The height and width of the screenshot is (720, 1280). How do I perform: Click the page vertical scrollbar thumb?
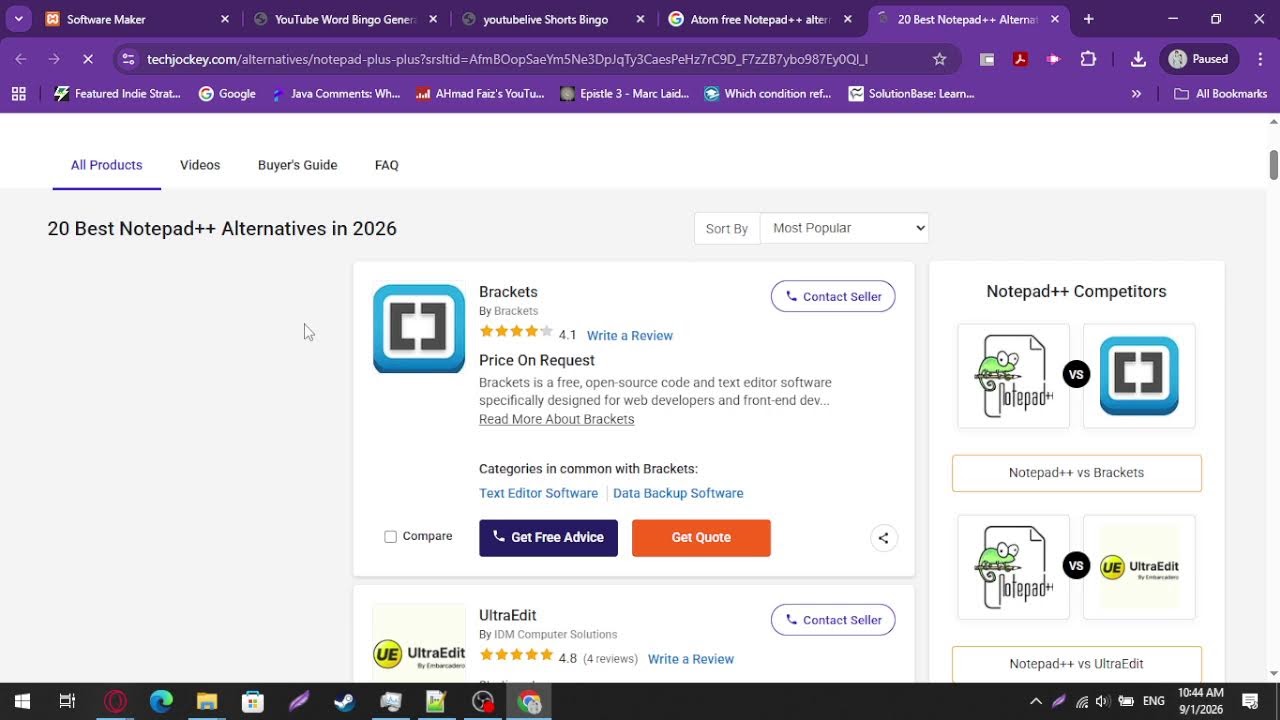(1274, 165)
